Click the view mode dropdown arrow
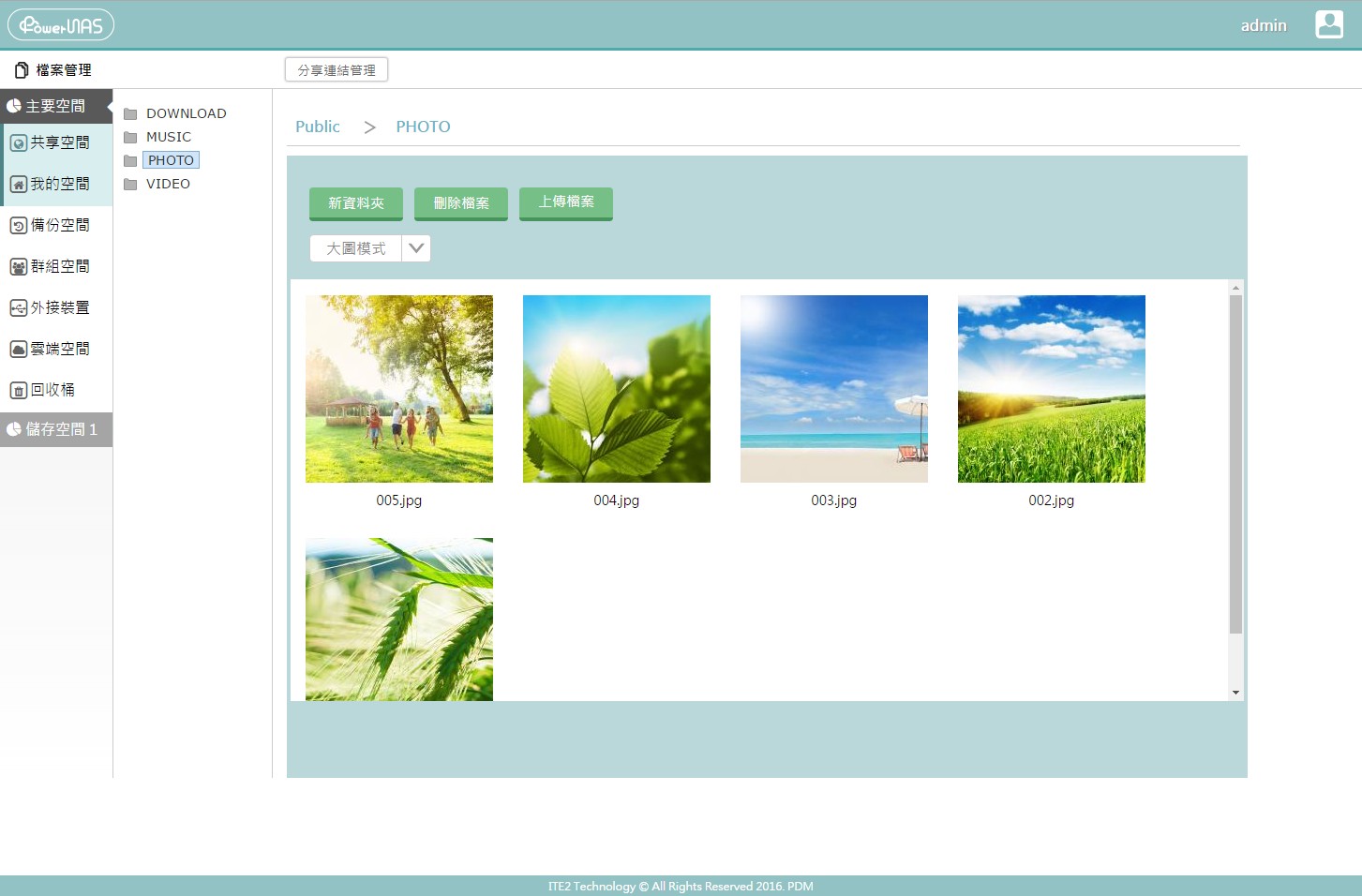1362x896 pixels. pos(416,248)
